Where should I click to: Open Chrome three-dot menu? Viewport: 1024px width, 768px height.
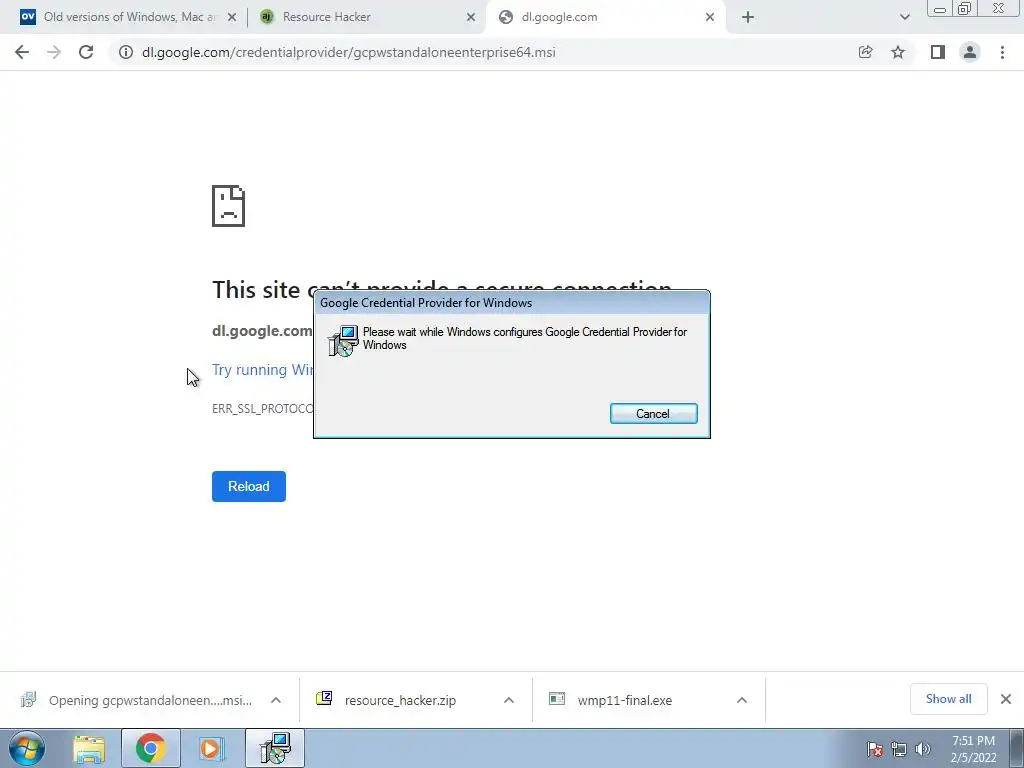pyautogui.click(x=1002, y=52)
